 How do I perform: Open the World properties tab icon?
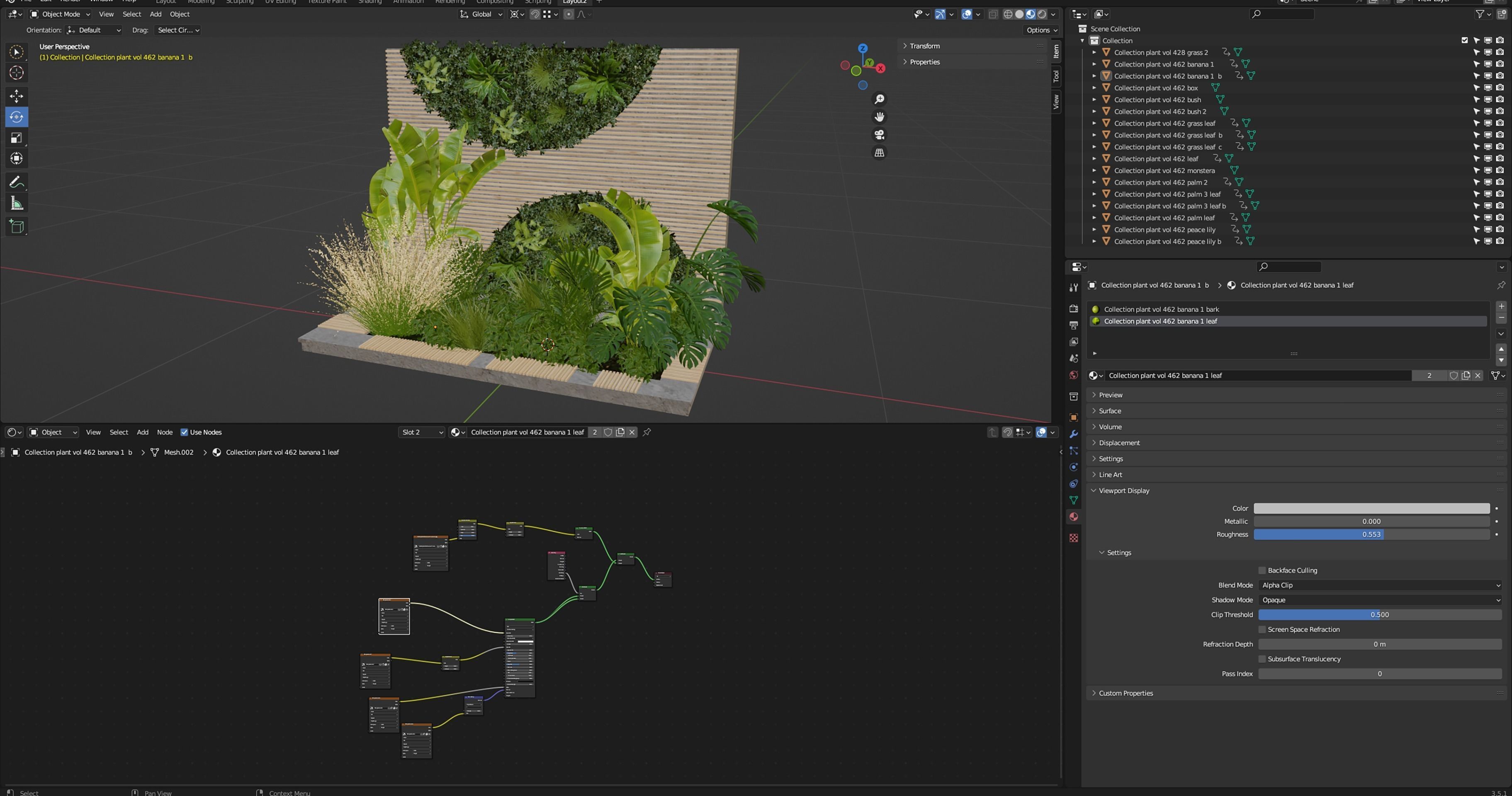[x=1074, y=375]
